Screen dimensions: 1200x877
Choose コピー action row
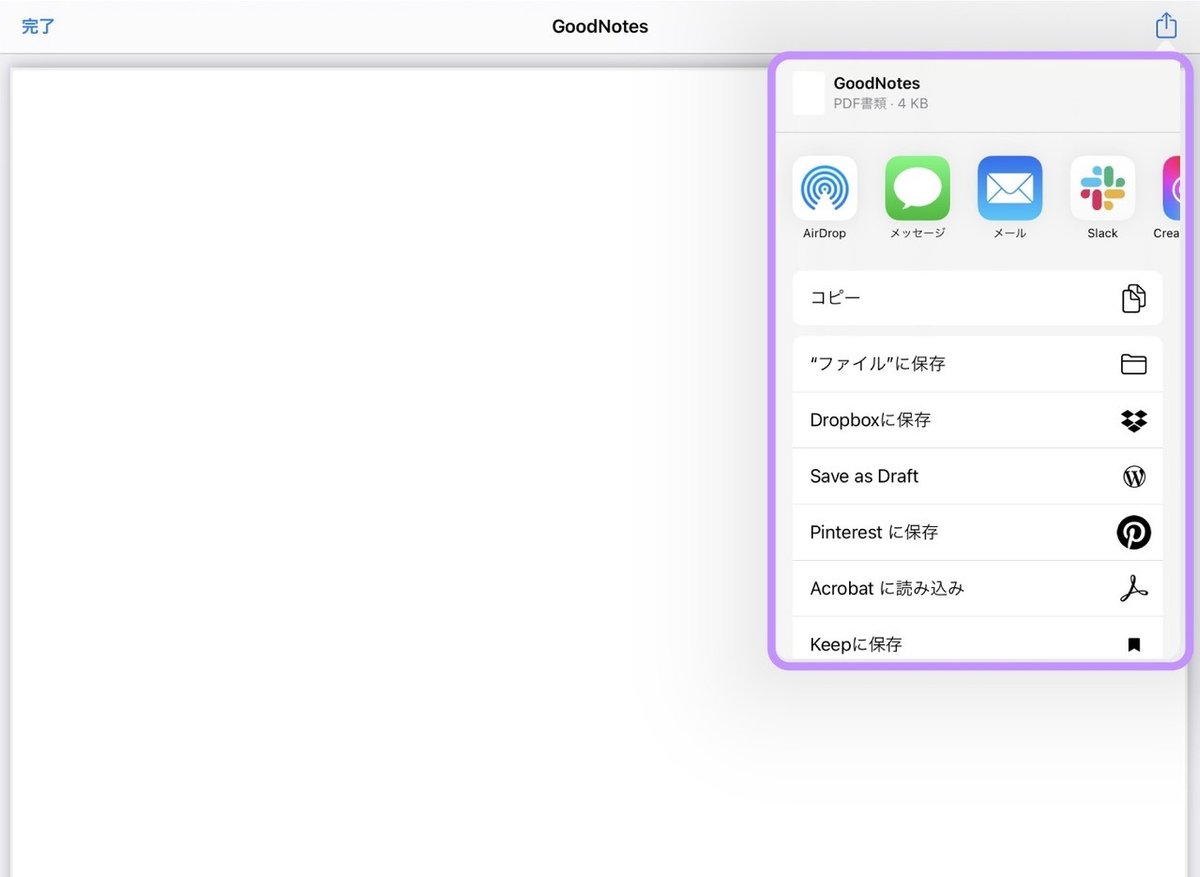978,298
